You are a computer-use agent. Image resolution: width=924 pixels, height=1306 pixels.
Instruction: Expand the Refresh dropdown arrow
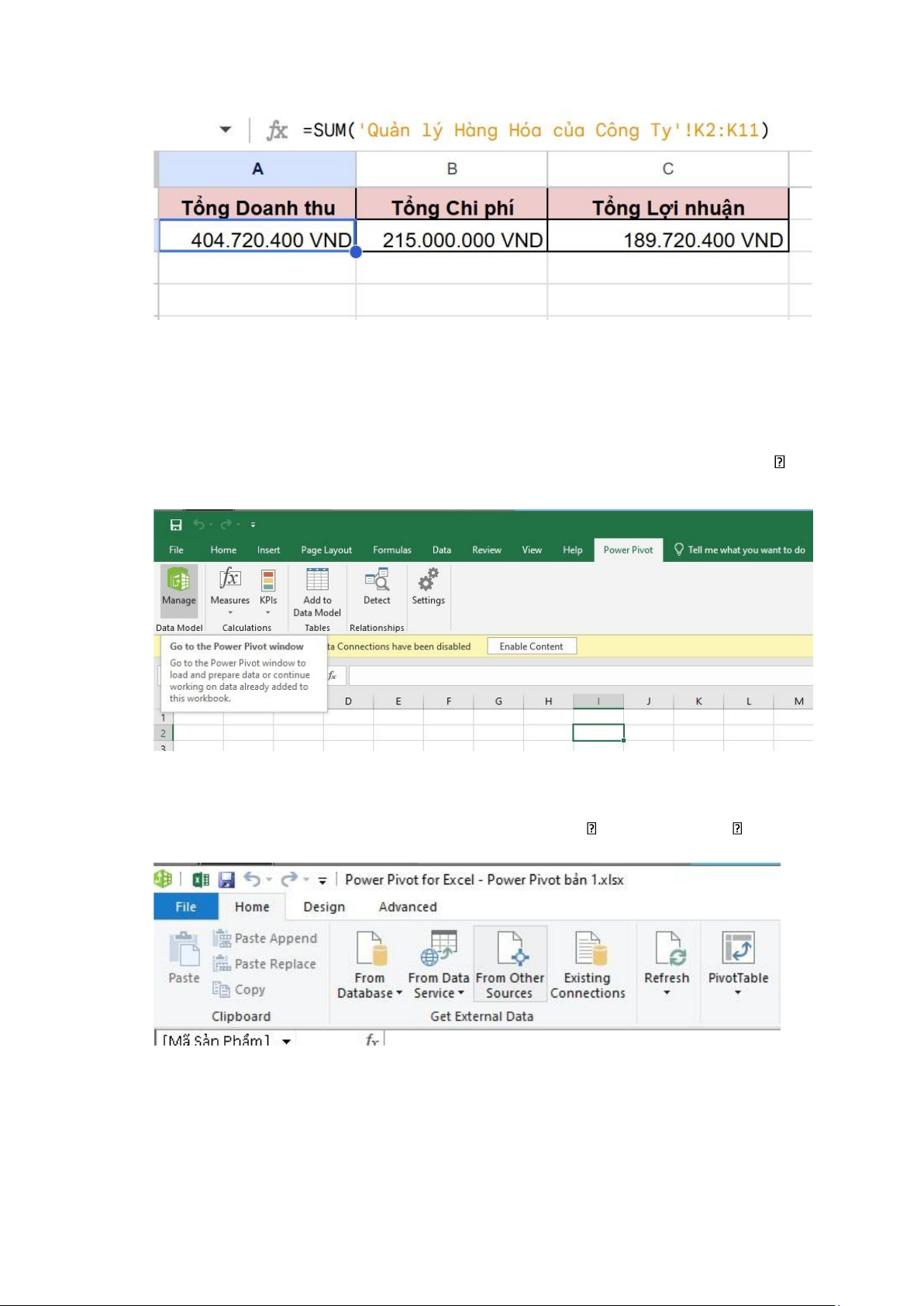point(667,993)
